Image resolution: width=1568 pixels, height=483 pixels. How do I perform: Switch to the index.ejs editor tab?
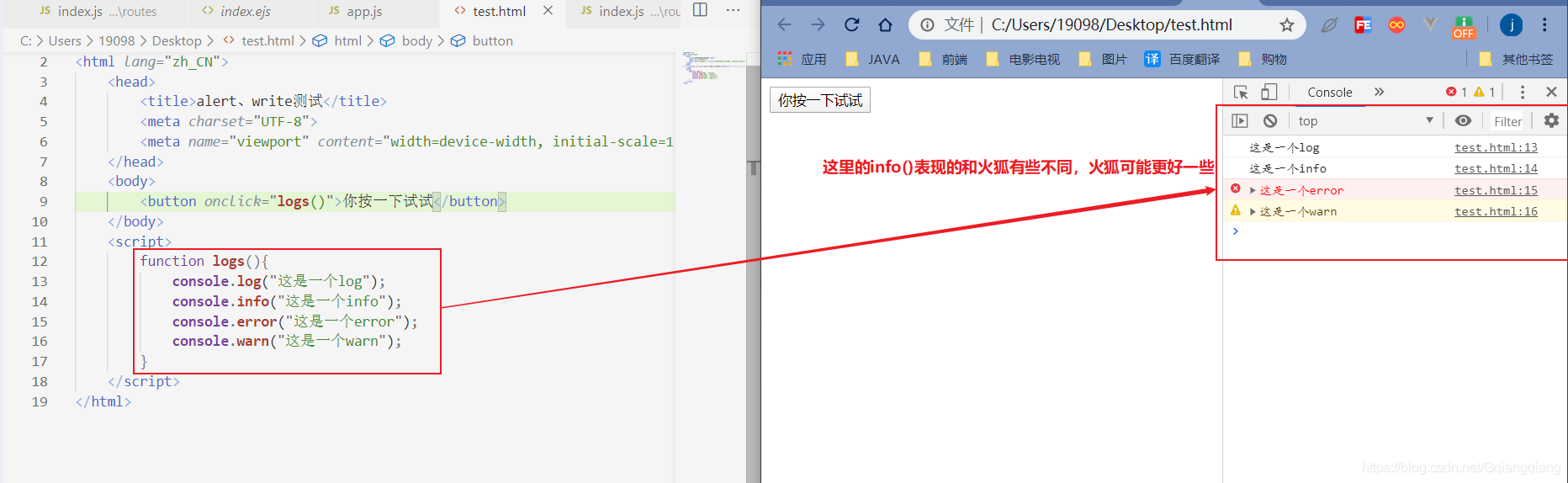tap(245, 12)
